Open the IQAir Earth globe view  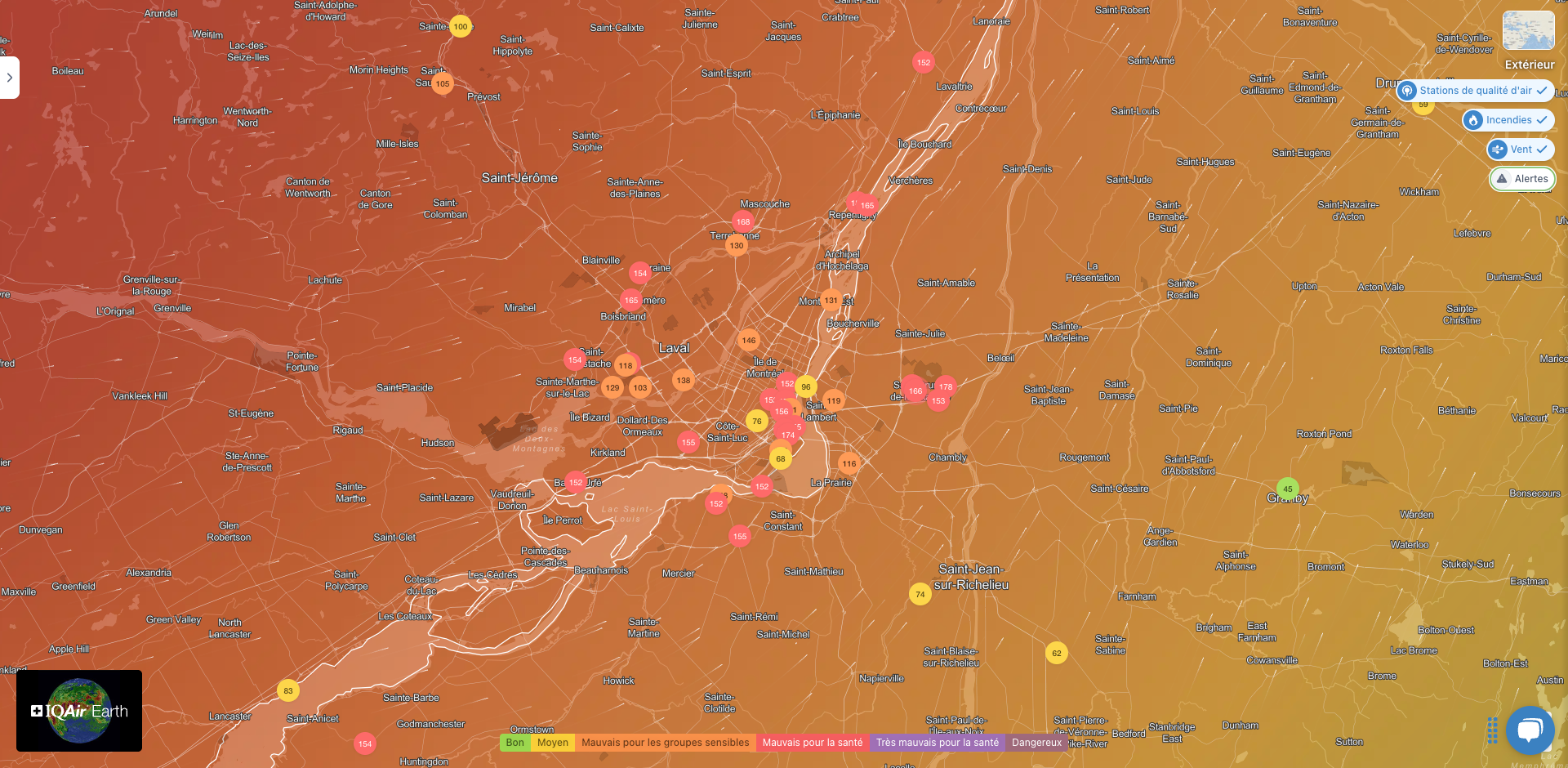click(x=79, y=711)
